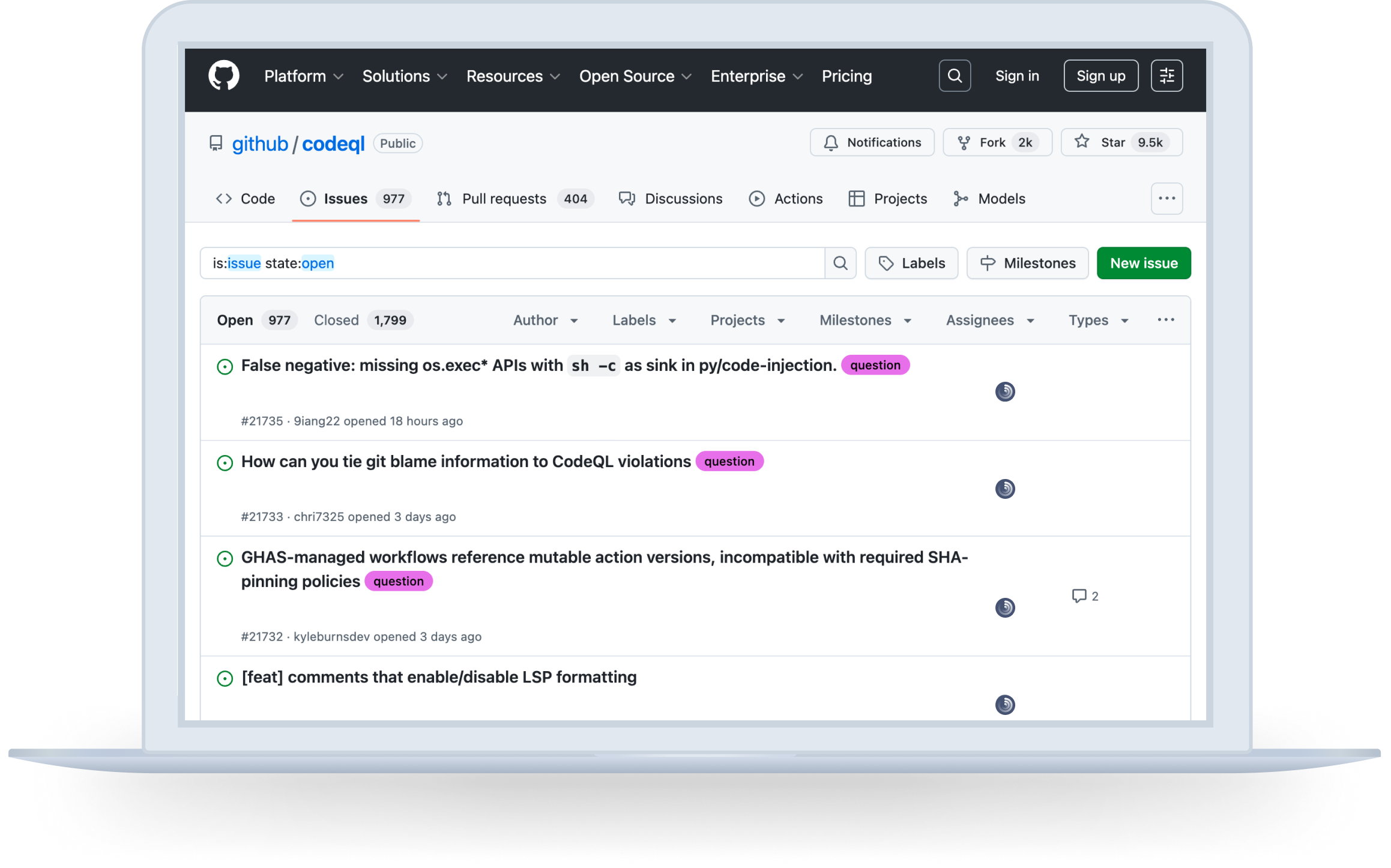Screen dimensions: 1391x868
Task: Open issue "False negative: missing os.exec* APIs"
Action: (x=539, y=366)
